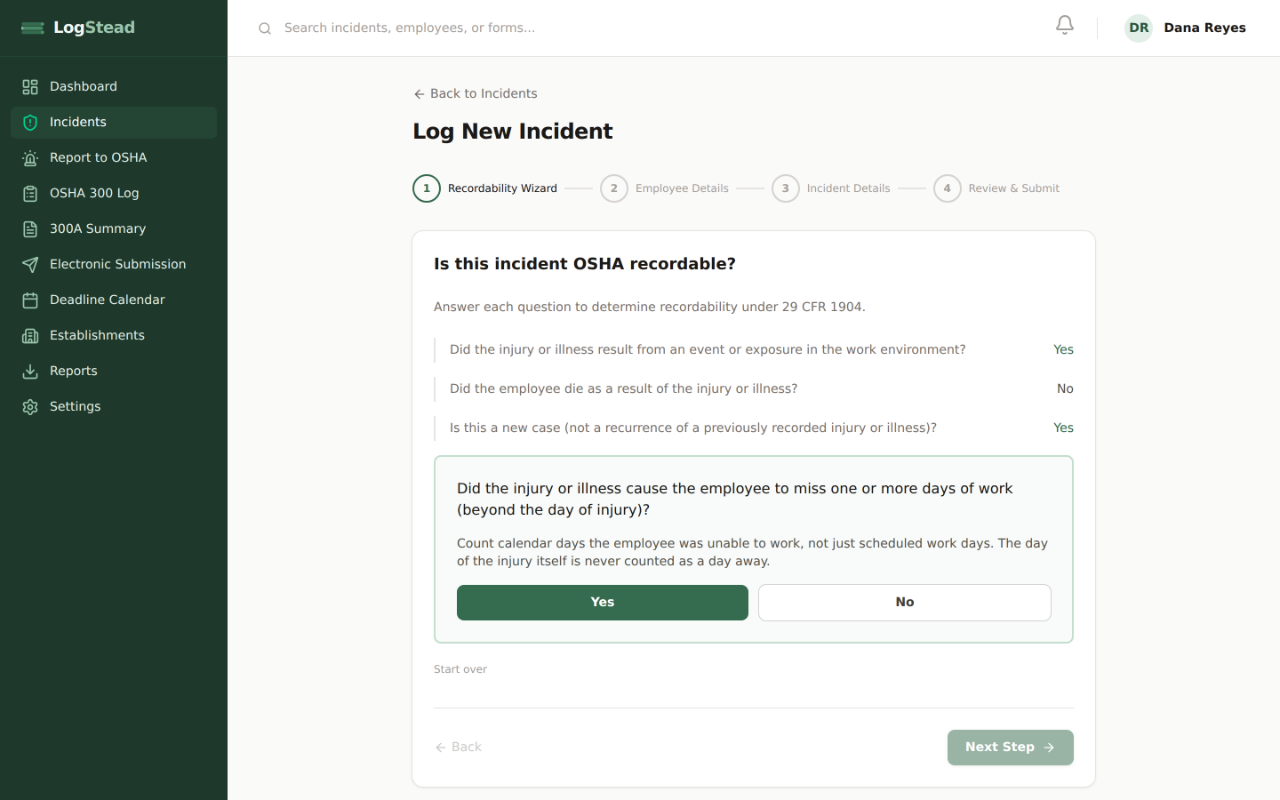This screenshot has width=1280, height=800.
Task: Answer Yes to missed work days
Action: [602, 602]
